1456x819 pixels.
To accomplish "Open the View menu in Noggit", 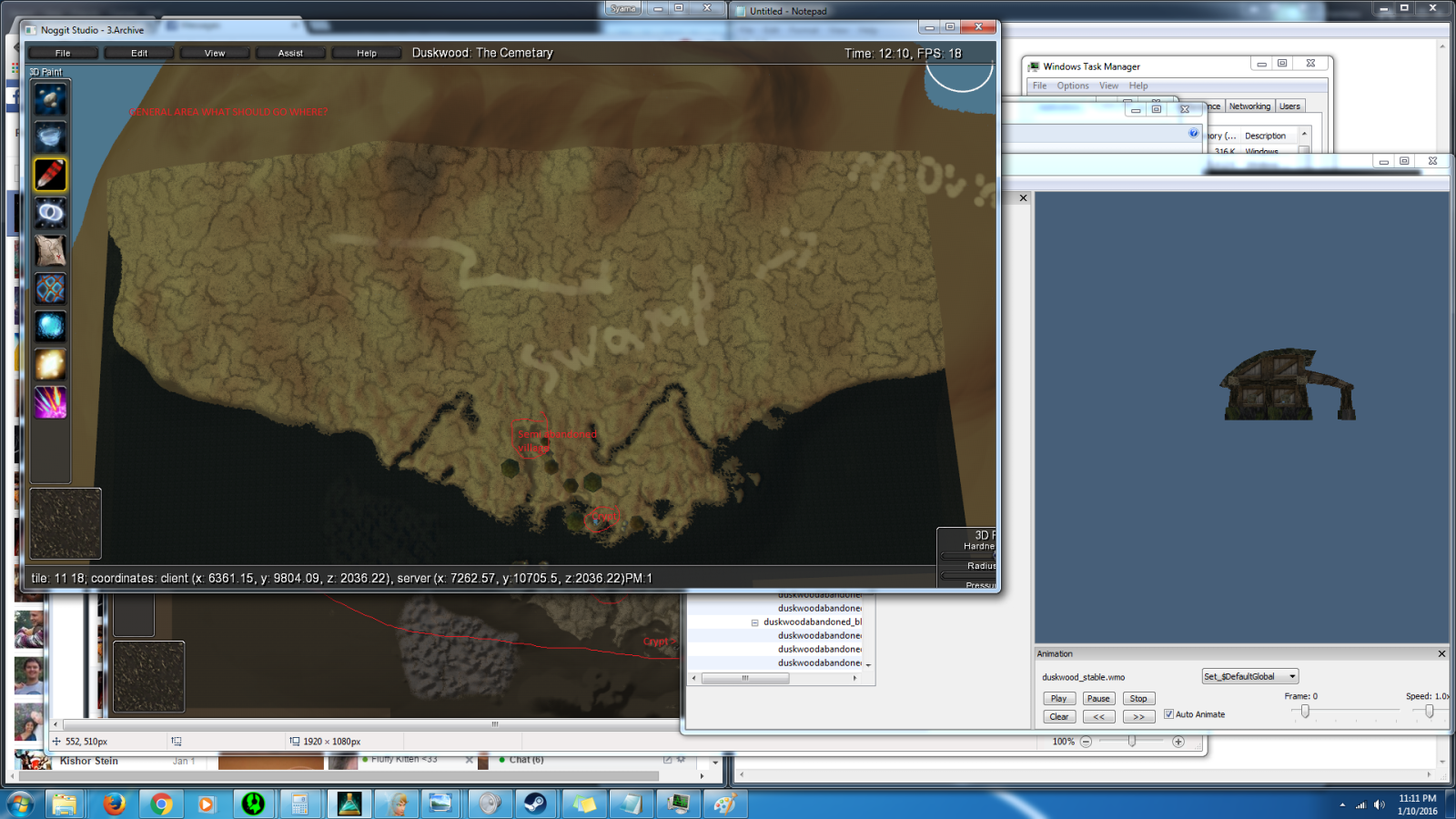I will (x=215, y=53).
